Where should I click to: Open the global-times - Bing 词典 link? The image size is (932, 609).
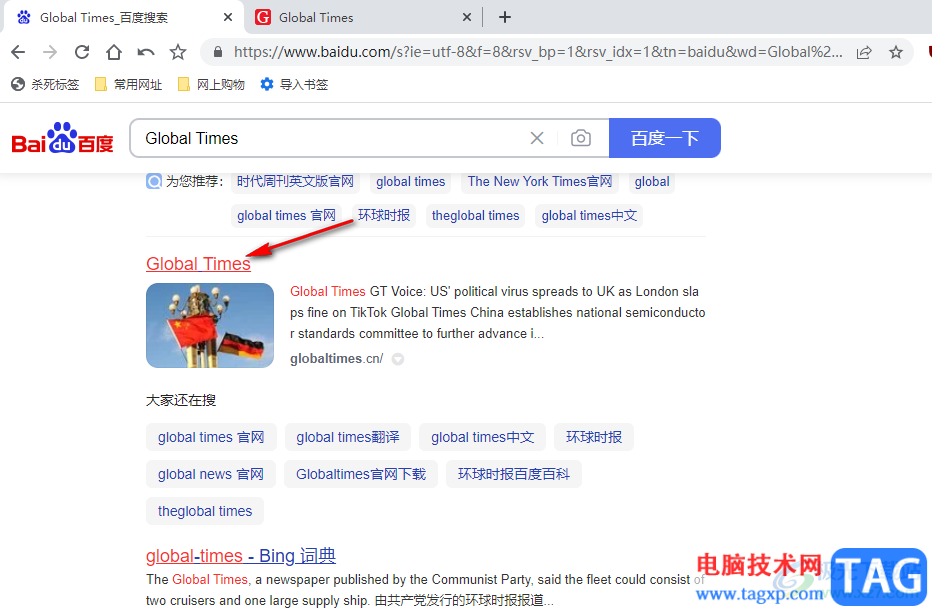[x=241, y=556]
